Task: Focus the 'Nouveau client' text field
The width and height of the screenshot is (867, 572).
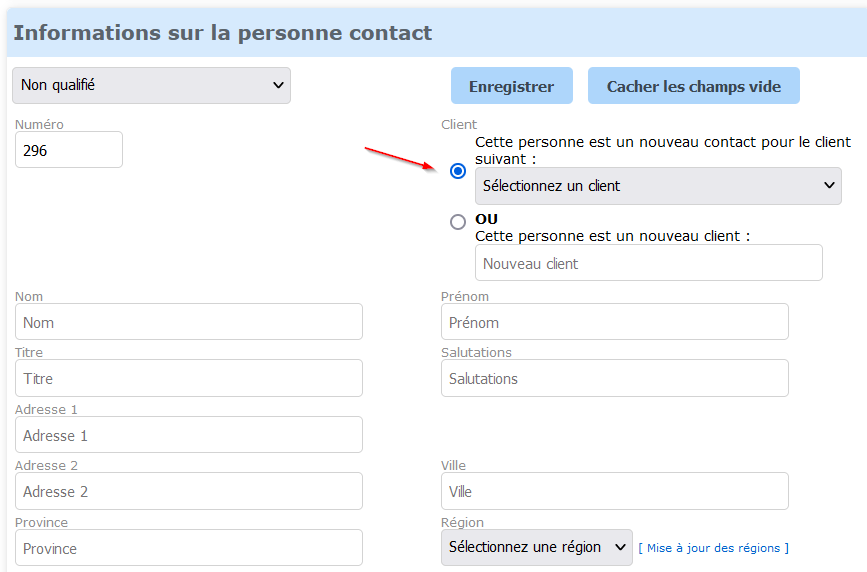Action: point(648,263)
